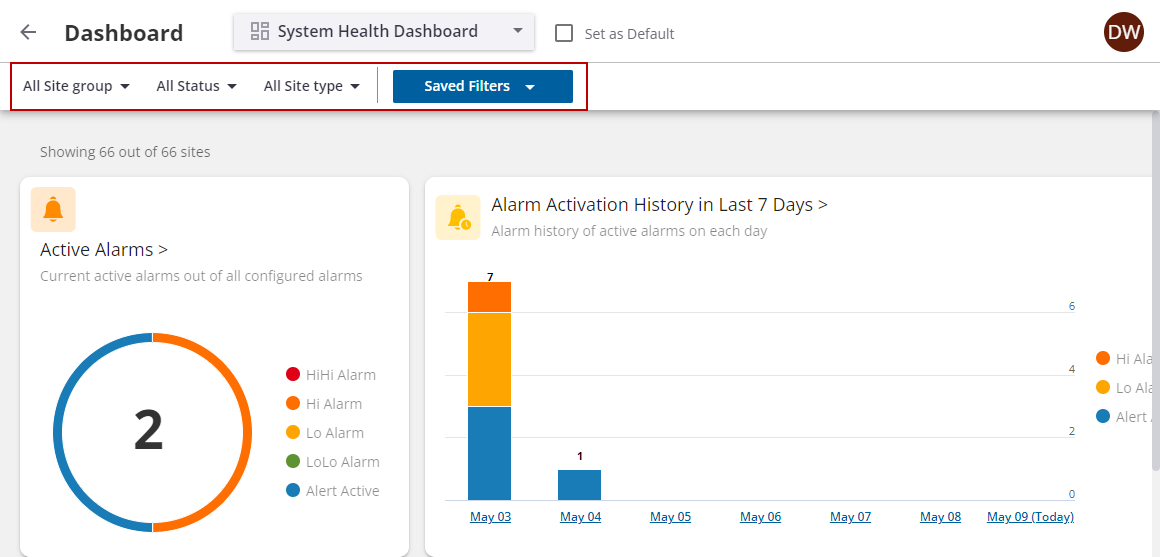Click the Active Alarms bell icon
The width and height of the screenshot is (1160, 557).
coord(53,210)
